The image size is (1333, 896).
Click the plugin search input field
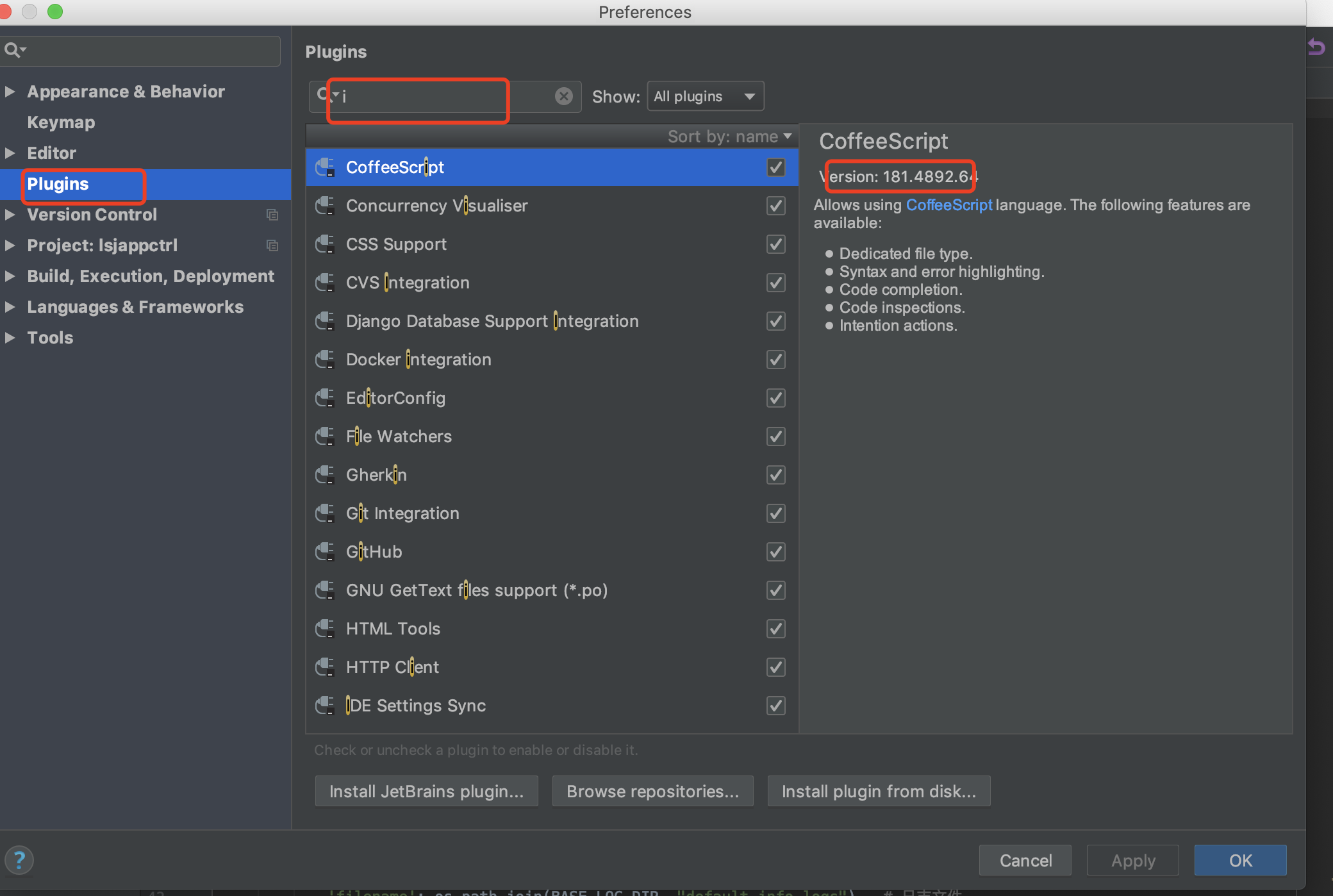[442, 97]
